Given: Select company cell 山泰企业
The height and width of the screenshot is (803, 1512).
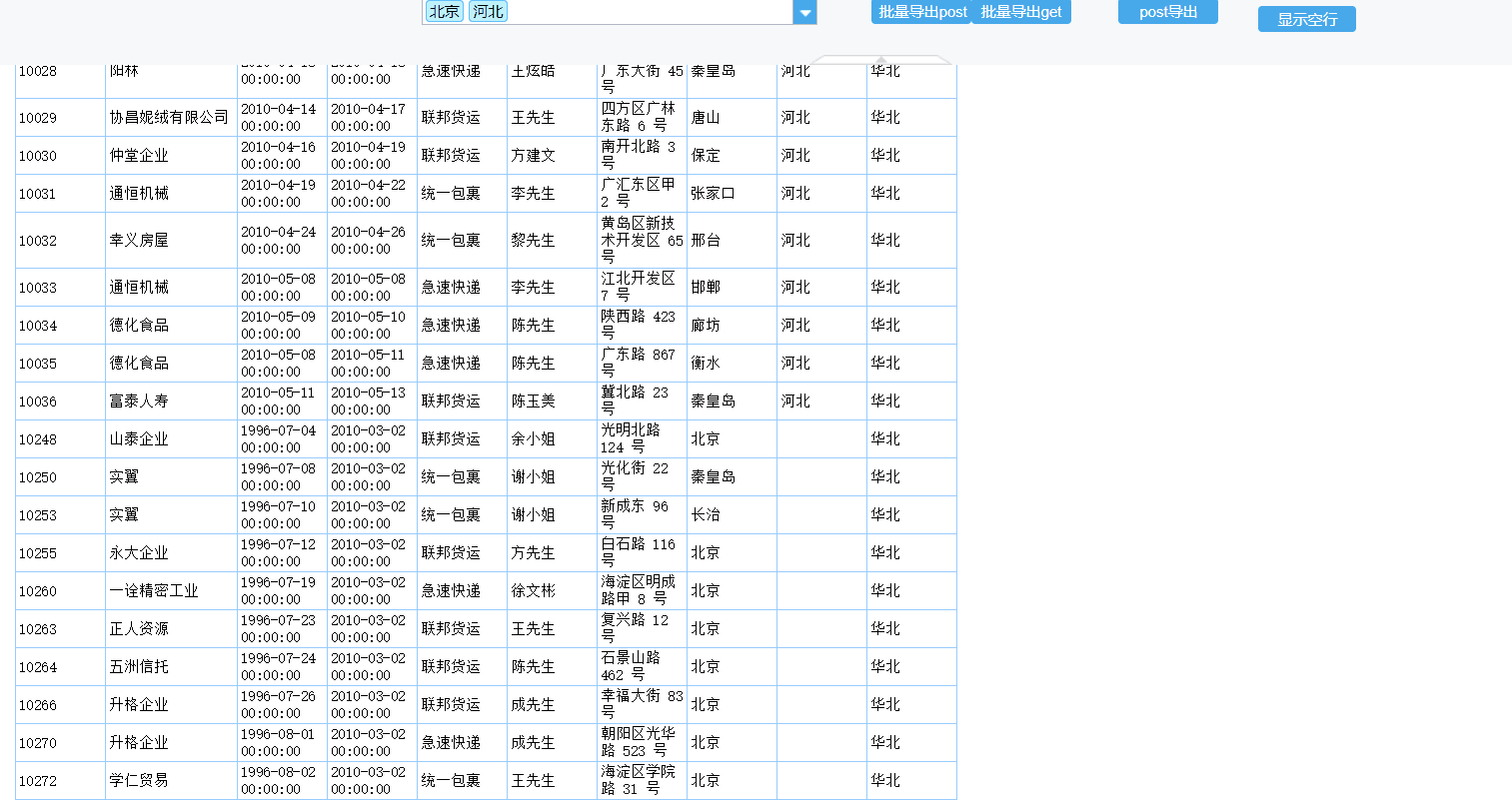Looking at the screenshot, I should pyautogui.click(x=171, y=439).
